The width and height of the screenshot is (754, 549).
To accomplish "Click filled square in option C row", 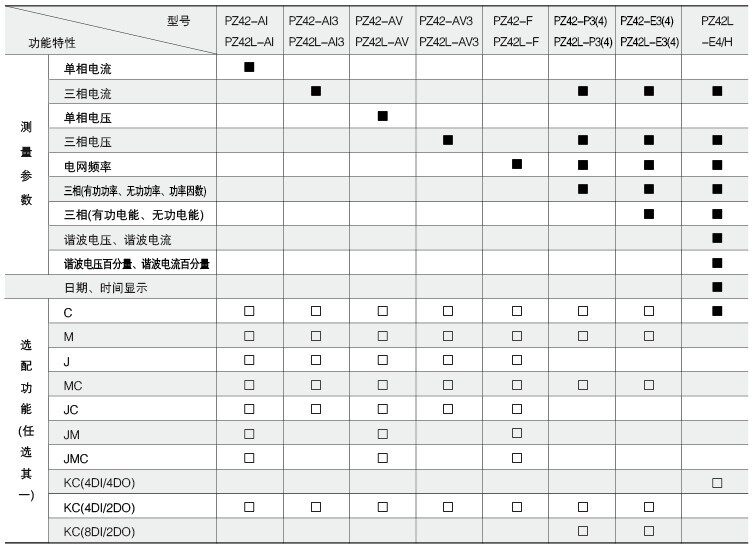I will 717,311.
